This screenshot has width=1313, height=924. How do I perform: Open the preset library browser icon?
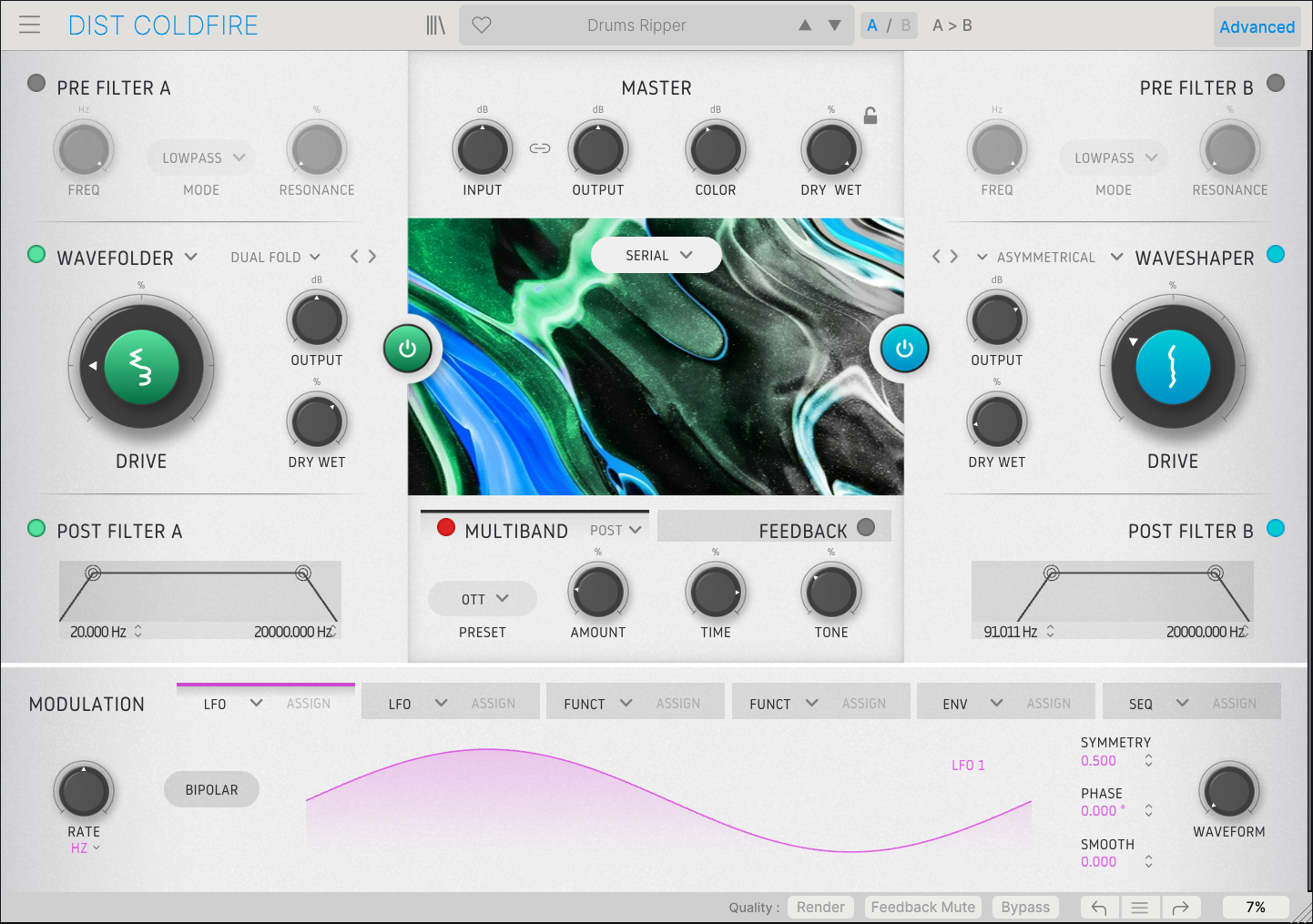tap(436, 25)
